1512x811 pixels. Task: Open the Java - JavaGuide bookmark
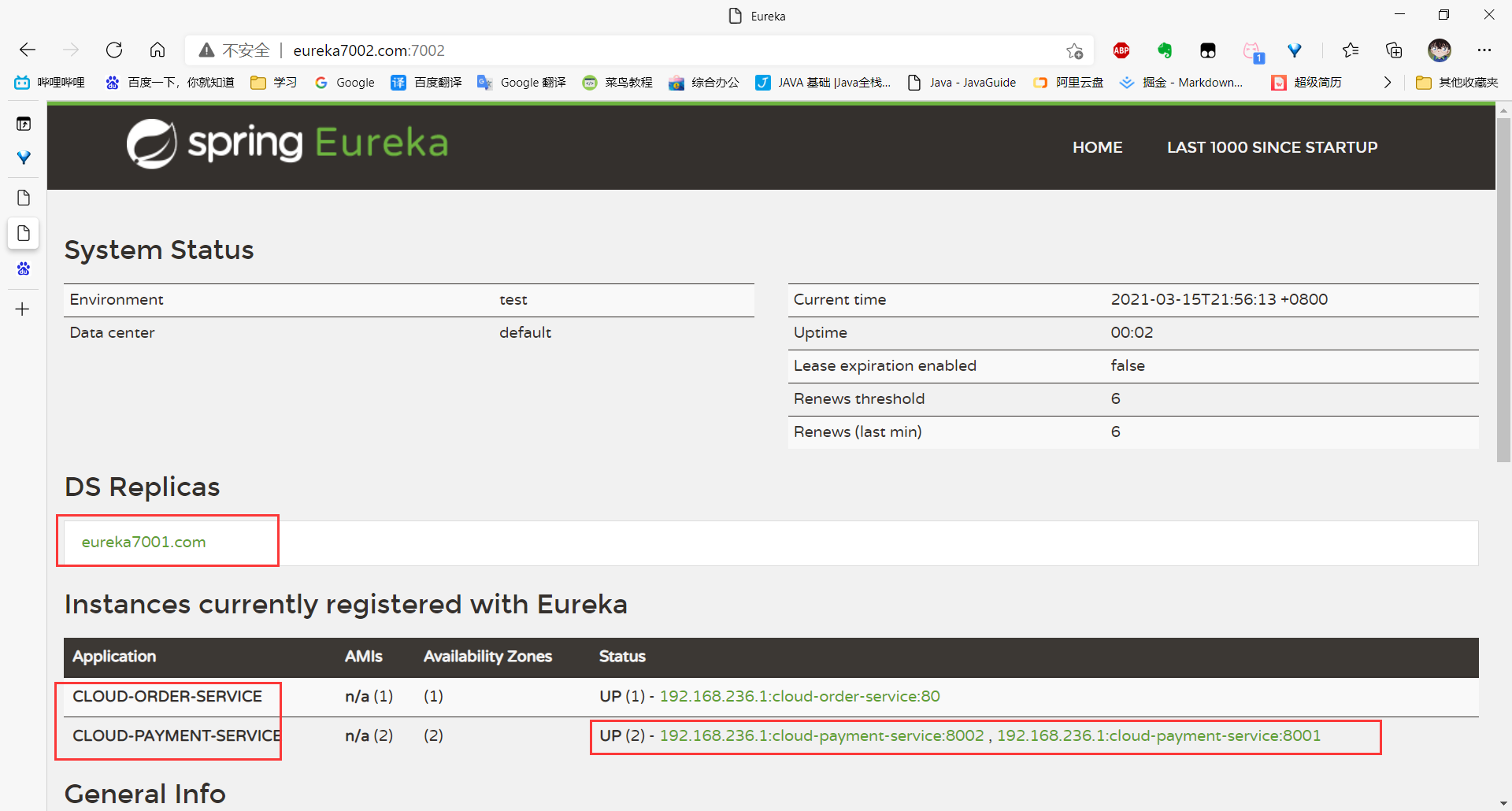(x=962, y=83)
